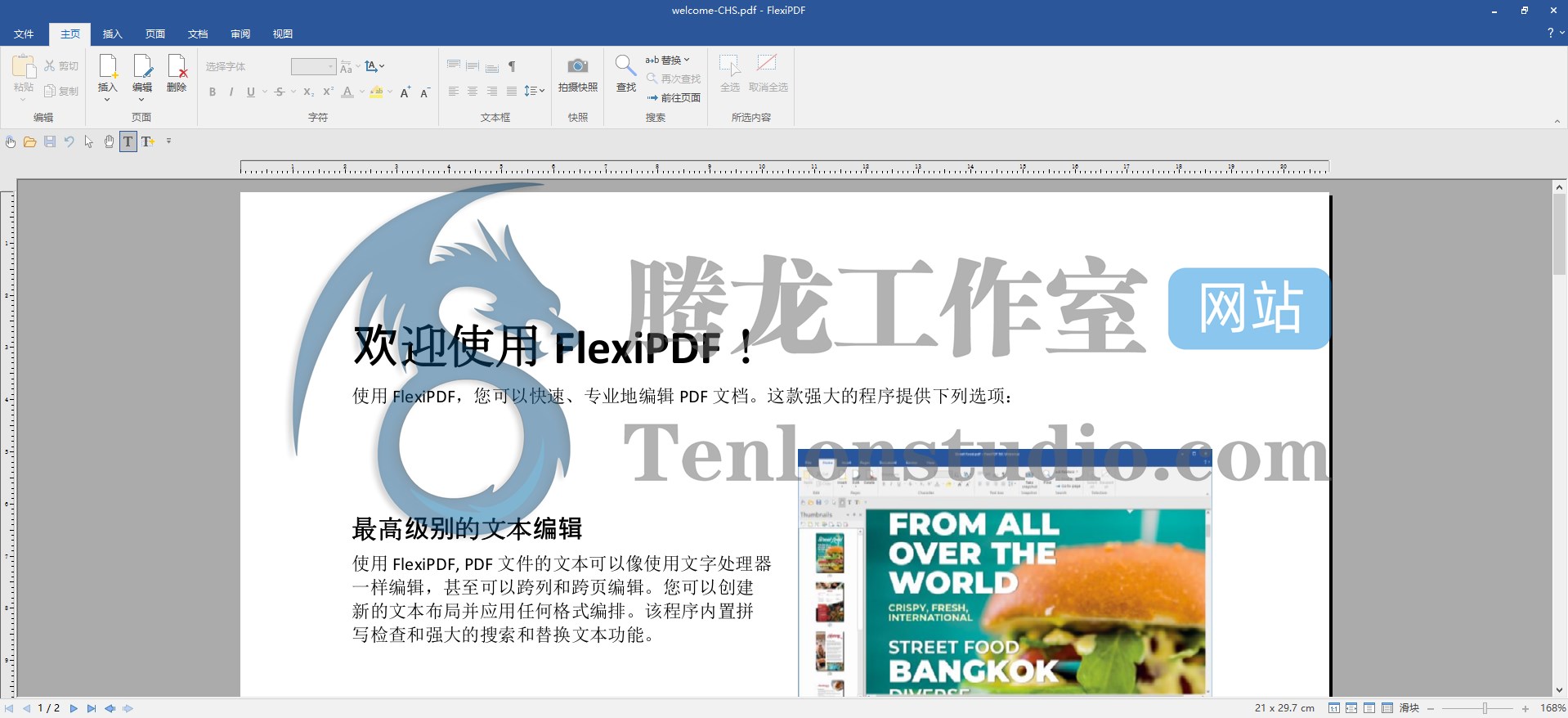The height and width of the screenshot is (718, 1568).
Task: Click the fit page width view icon
Action: coord(1351,708)
